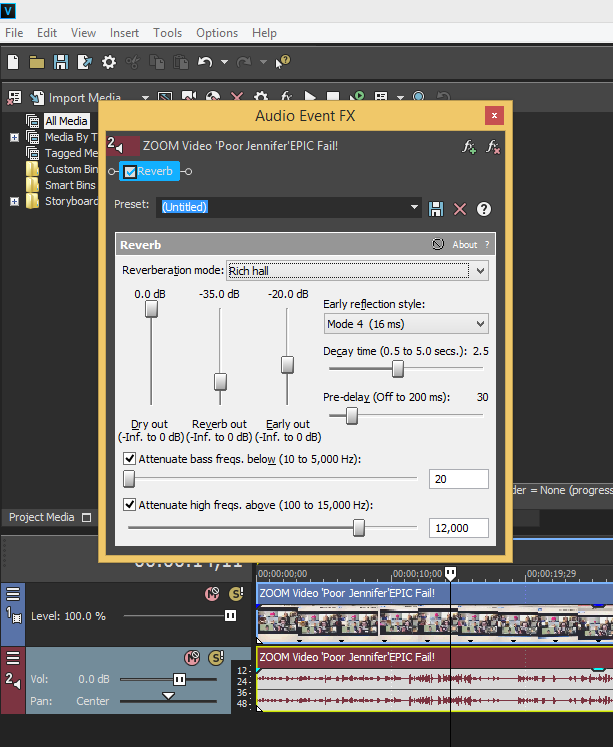Click the Decay time slider handle
Screen dimensions: 613x747
point(398,369)
